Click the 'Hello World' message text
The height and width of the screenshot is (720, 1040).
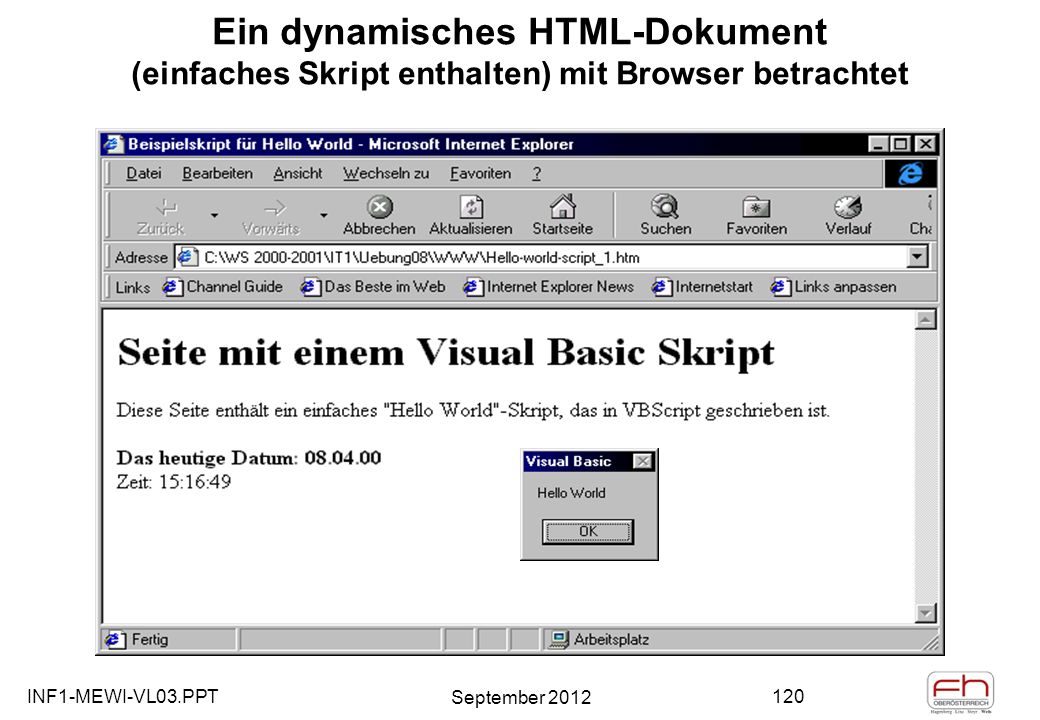tap(571, 493)
